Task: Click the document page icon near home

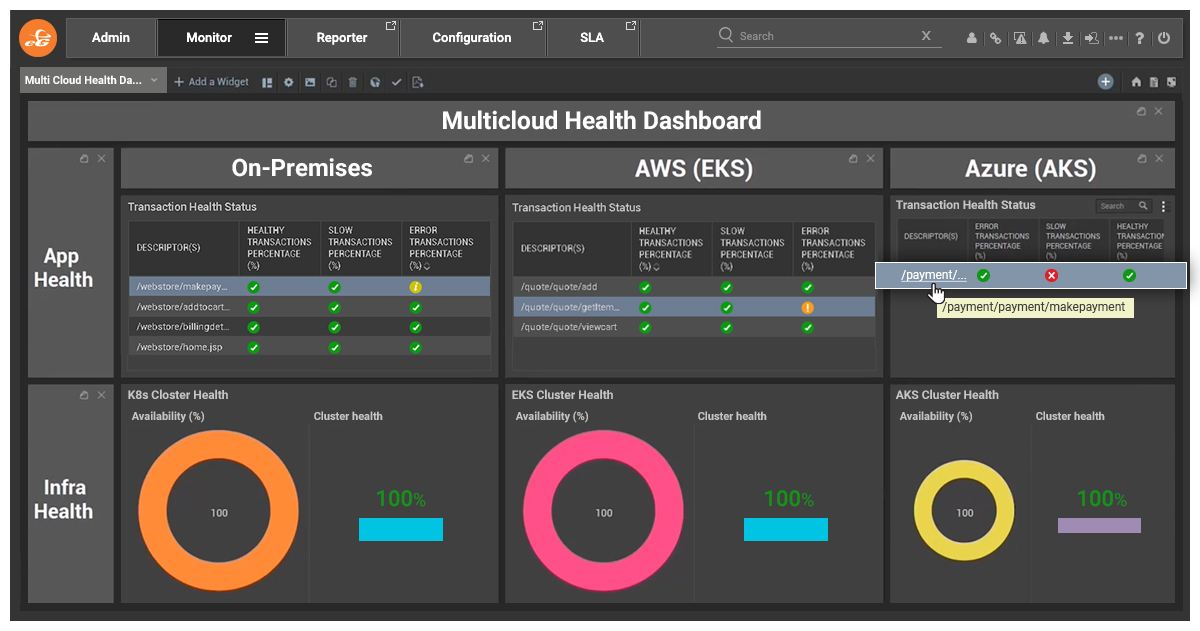Action: pos(1154,82)
